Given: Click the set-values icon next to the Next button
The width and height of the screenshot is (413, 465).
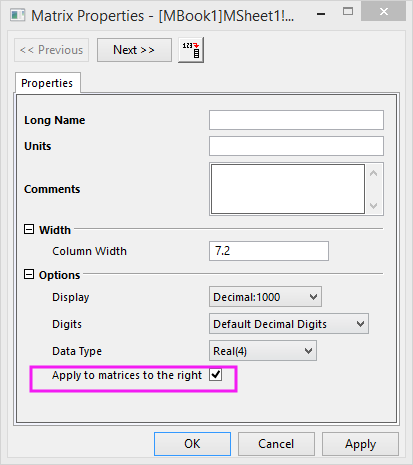Looking at the screenshot, I should pos(191,50).
